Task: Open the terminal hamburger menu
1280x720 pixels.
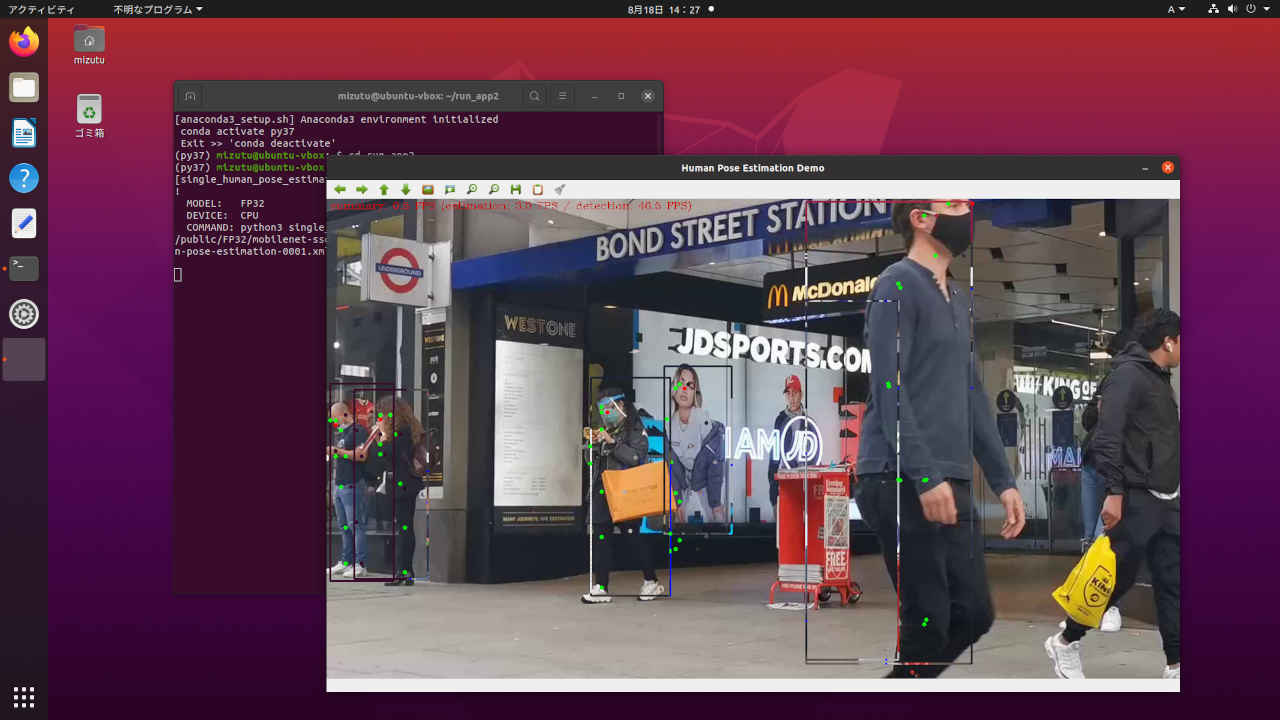Action: (563, 96)
